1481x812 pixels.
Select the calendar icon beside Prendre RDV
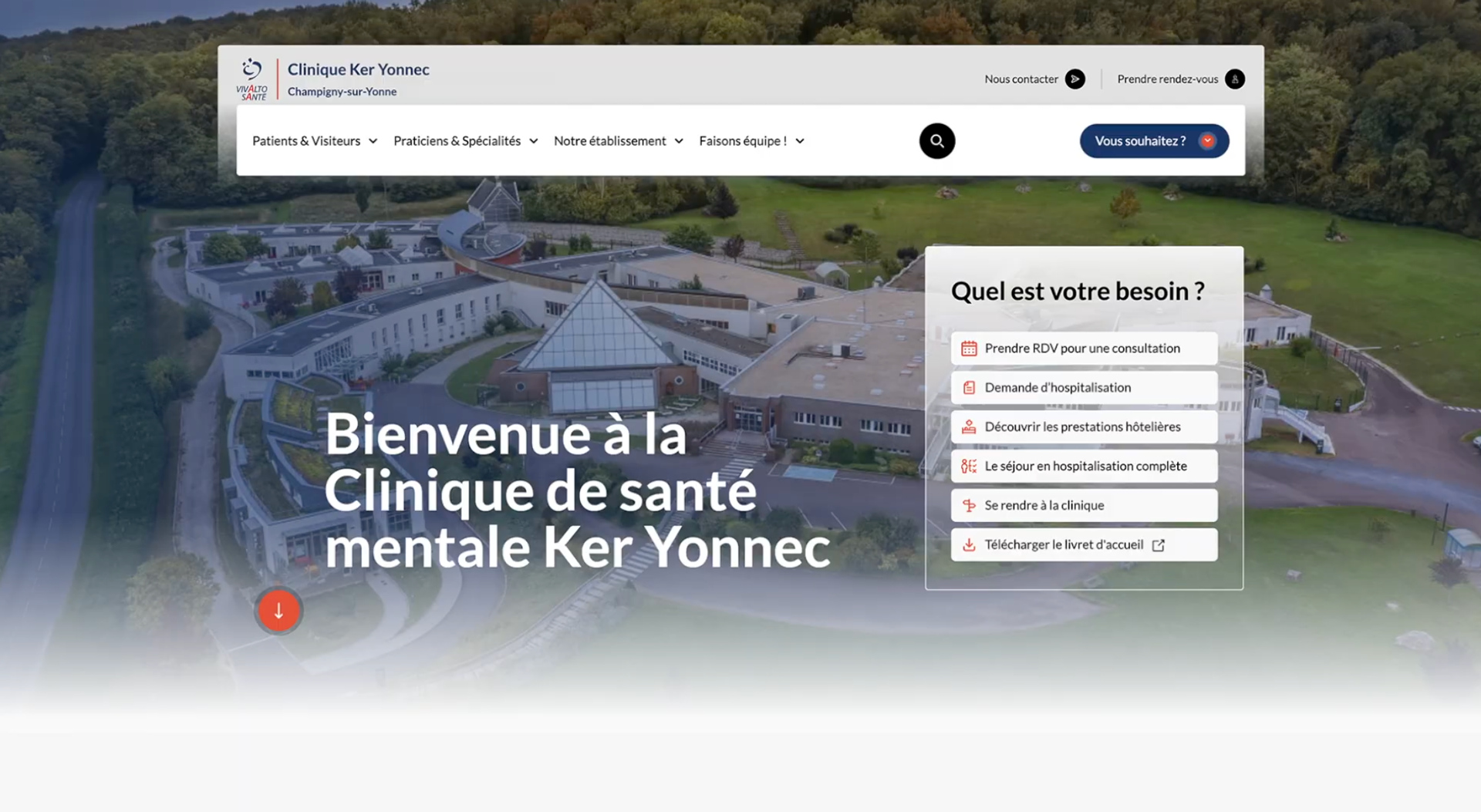(x=970, y=348)
